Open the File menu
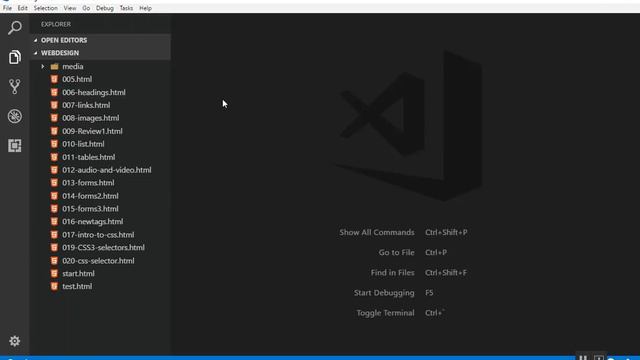The image size is (640, 360). click(7, 8)
